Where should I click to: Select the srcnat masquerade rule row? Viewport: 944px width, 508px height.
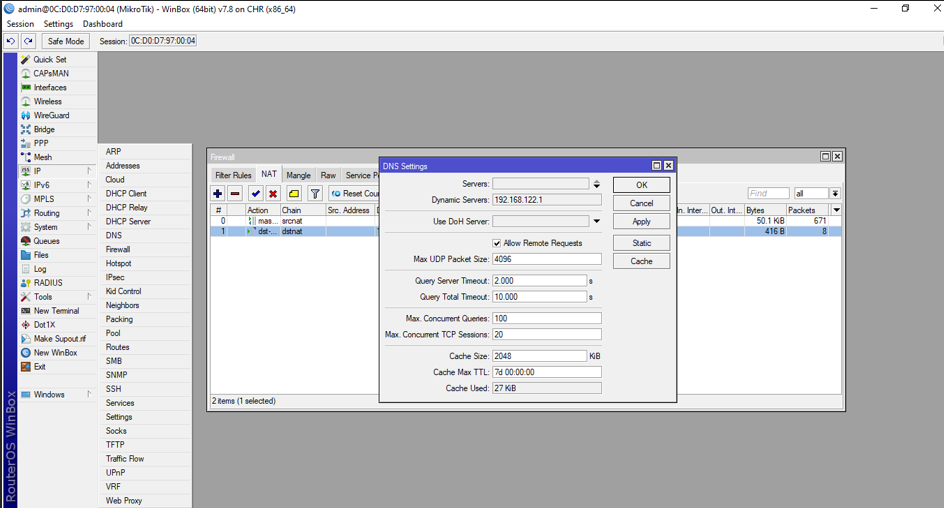click(x=294, y=221)
